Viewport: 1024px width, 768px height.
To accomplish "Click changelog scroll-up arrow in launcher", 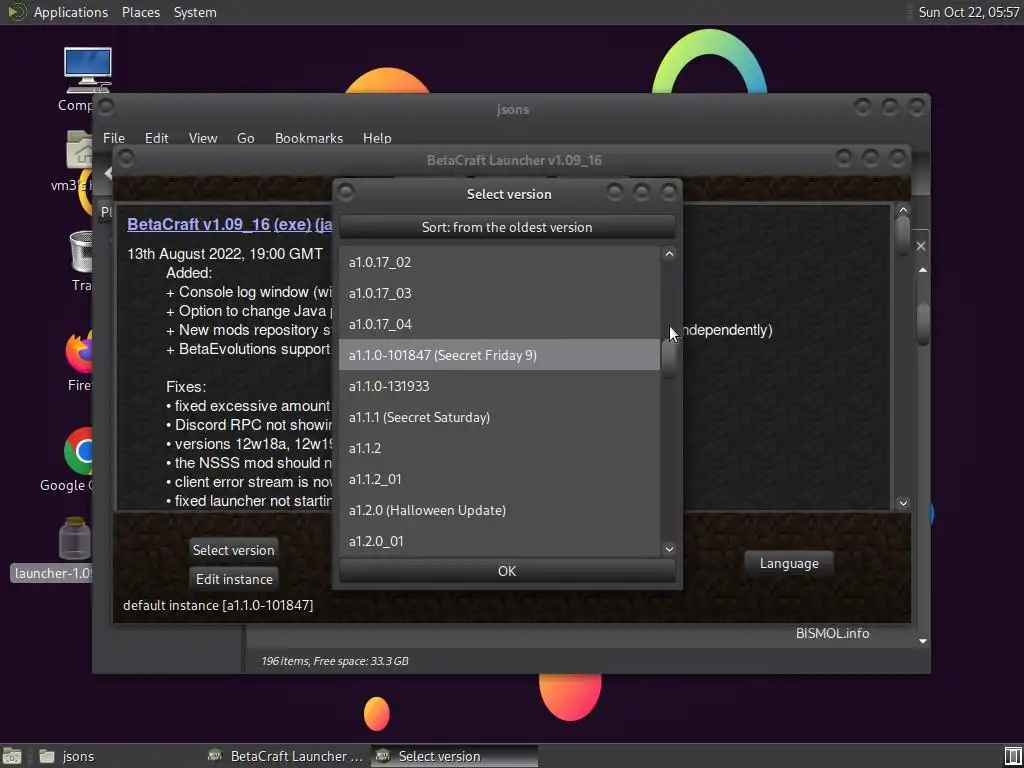I will click(903, 210).
